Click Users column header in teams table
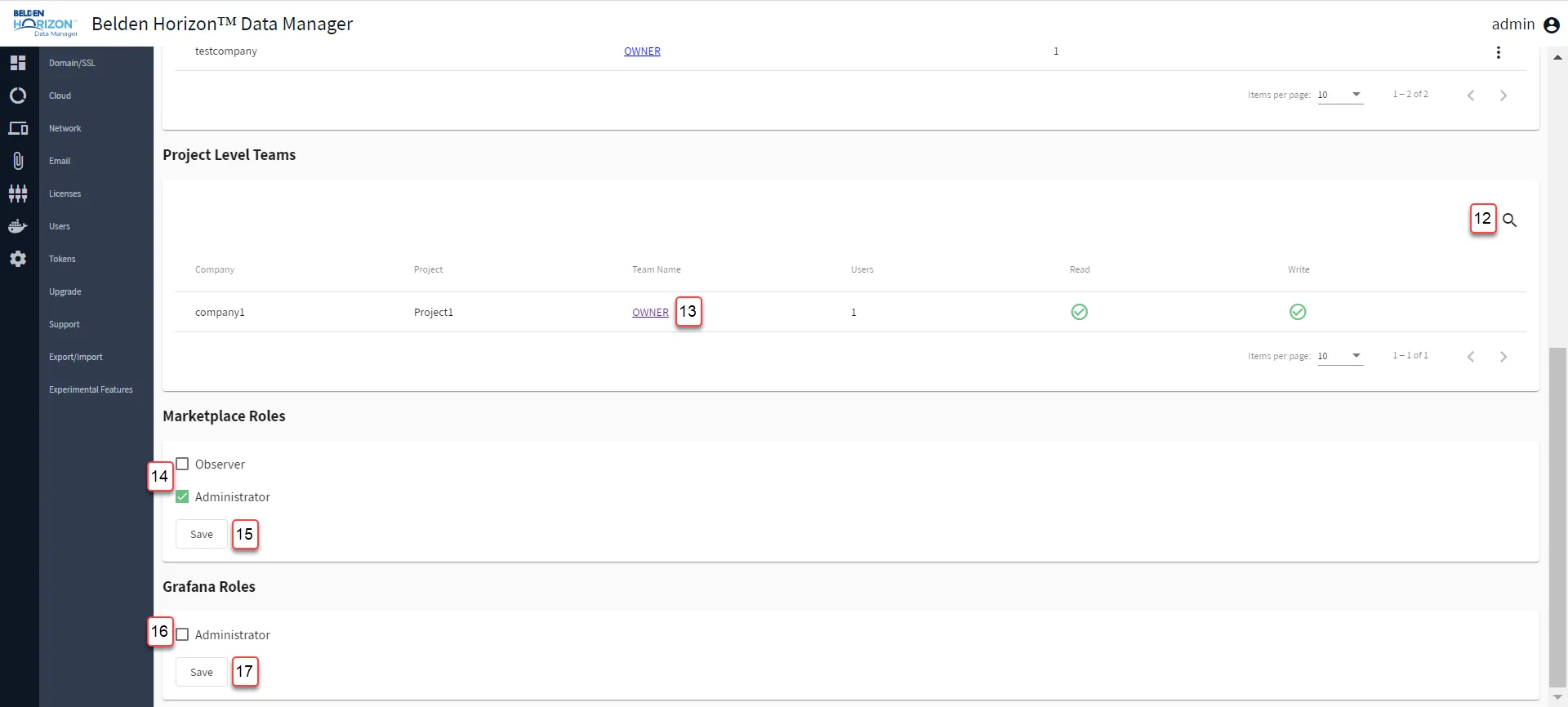1568x707 pixels. [x=862, y=269]
